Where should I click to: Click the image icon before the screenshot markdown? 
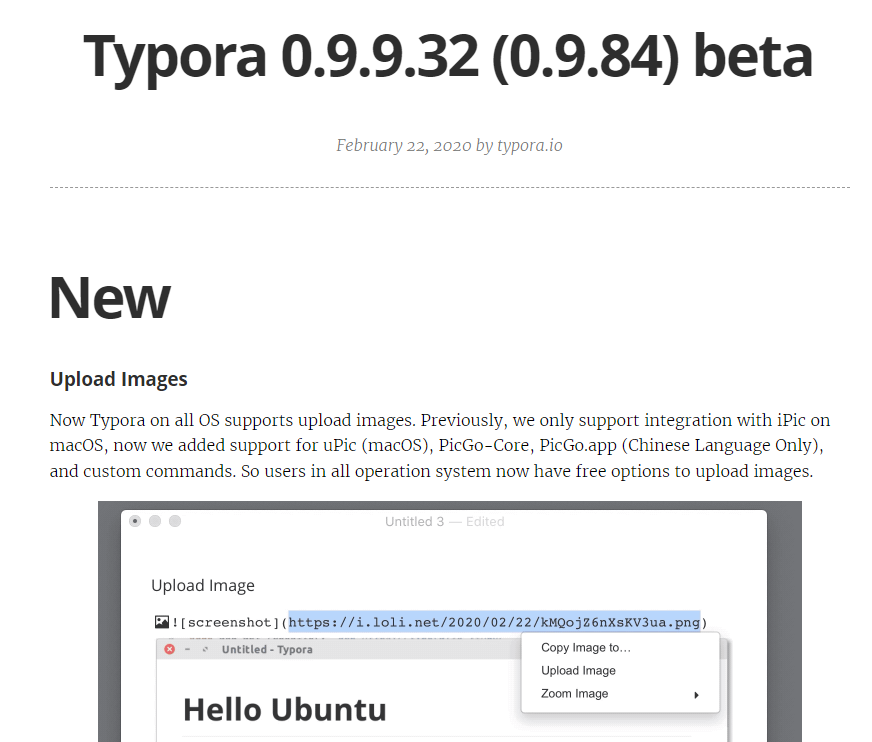tap(162, 622)
